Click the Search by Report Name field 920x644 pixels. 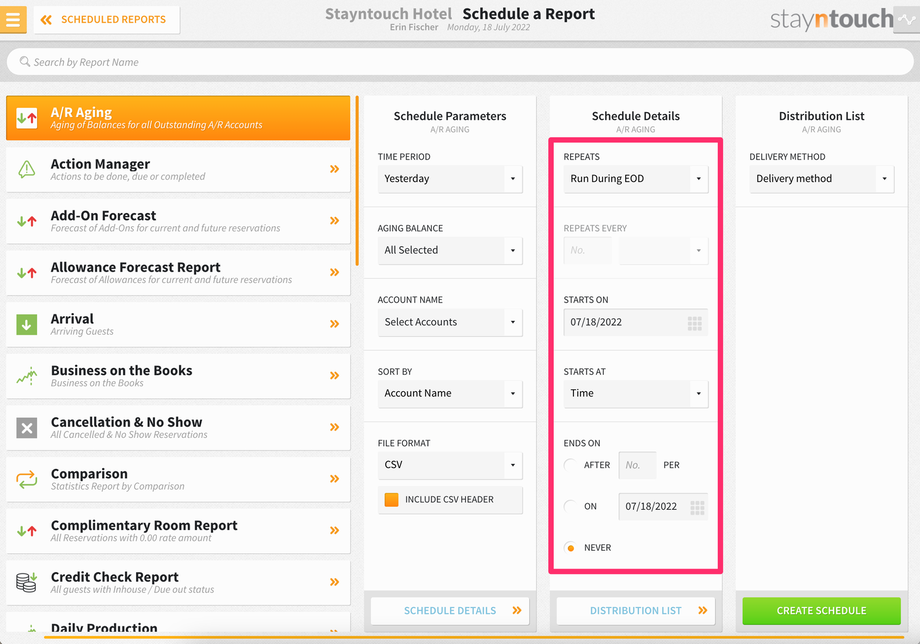(x=460, y=62)
